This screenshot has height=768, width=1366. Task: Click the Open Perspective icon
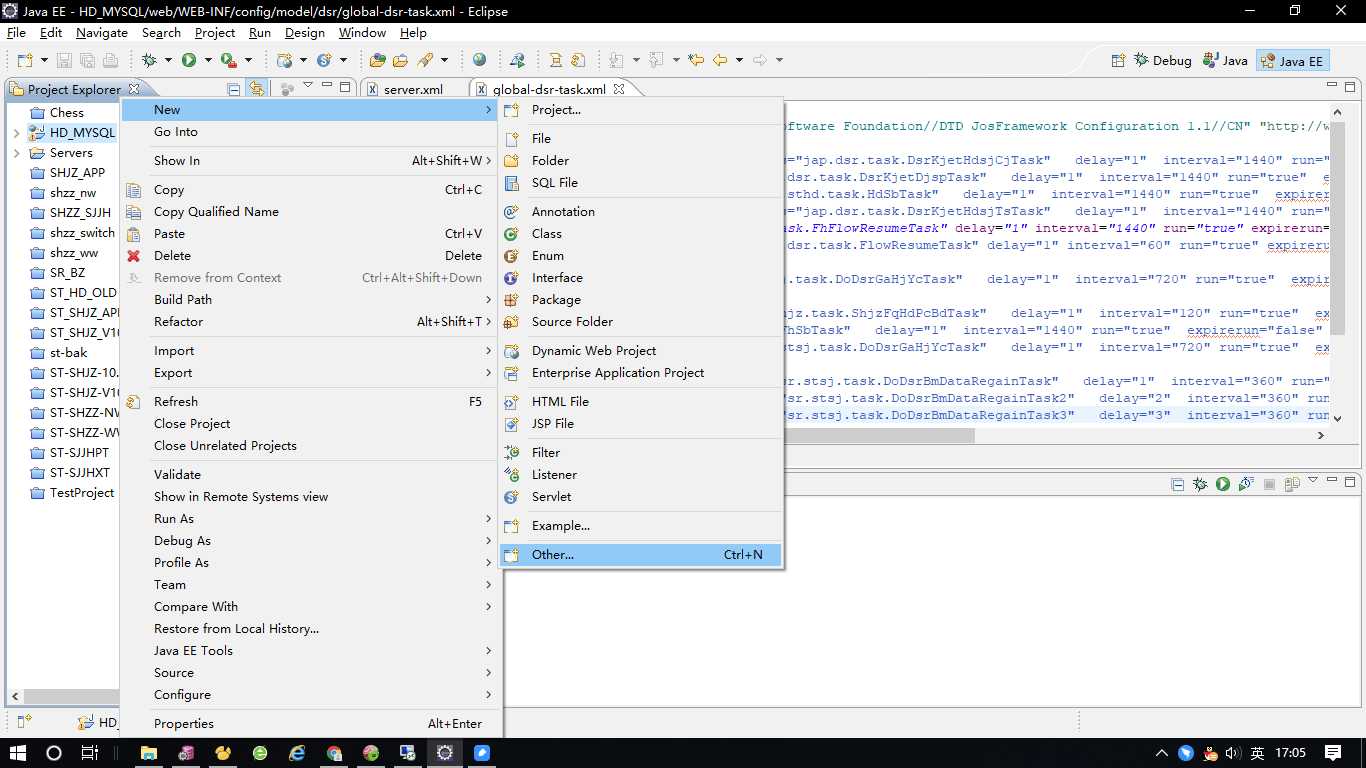(1119, 60)
